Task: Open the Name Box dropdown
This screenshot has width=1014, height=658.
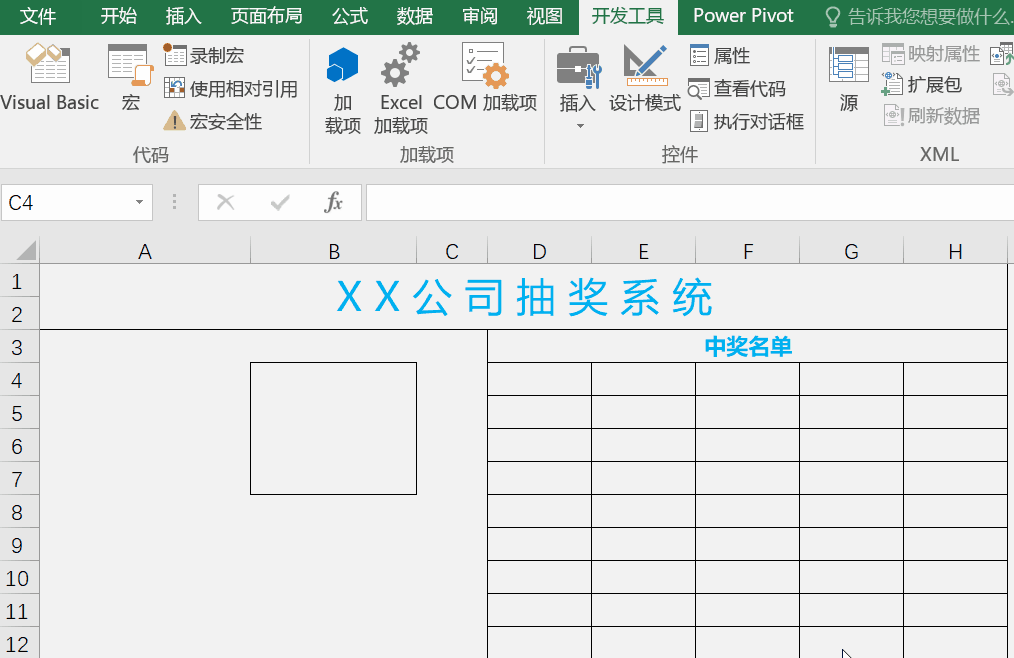Action: tap(140, 201)
